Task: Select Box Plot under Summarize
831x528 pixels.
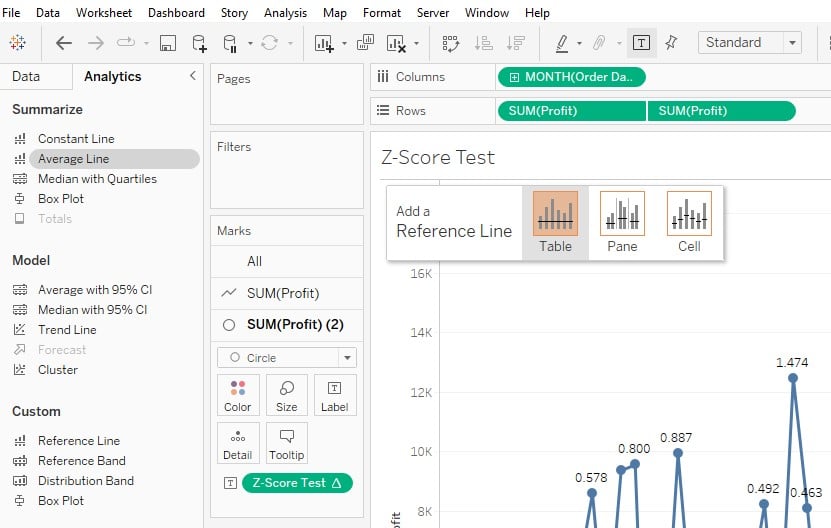Action: [61, 199]
